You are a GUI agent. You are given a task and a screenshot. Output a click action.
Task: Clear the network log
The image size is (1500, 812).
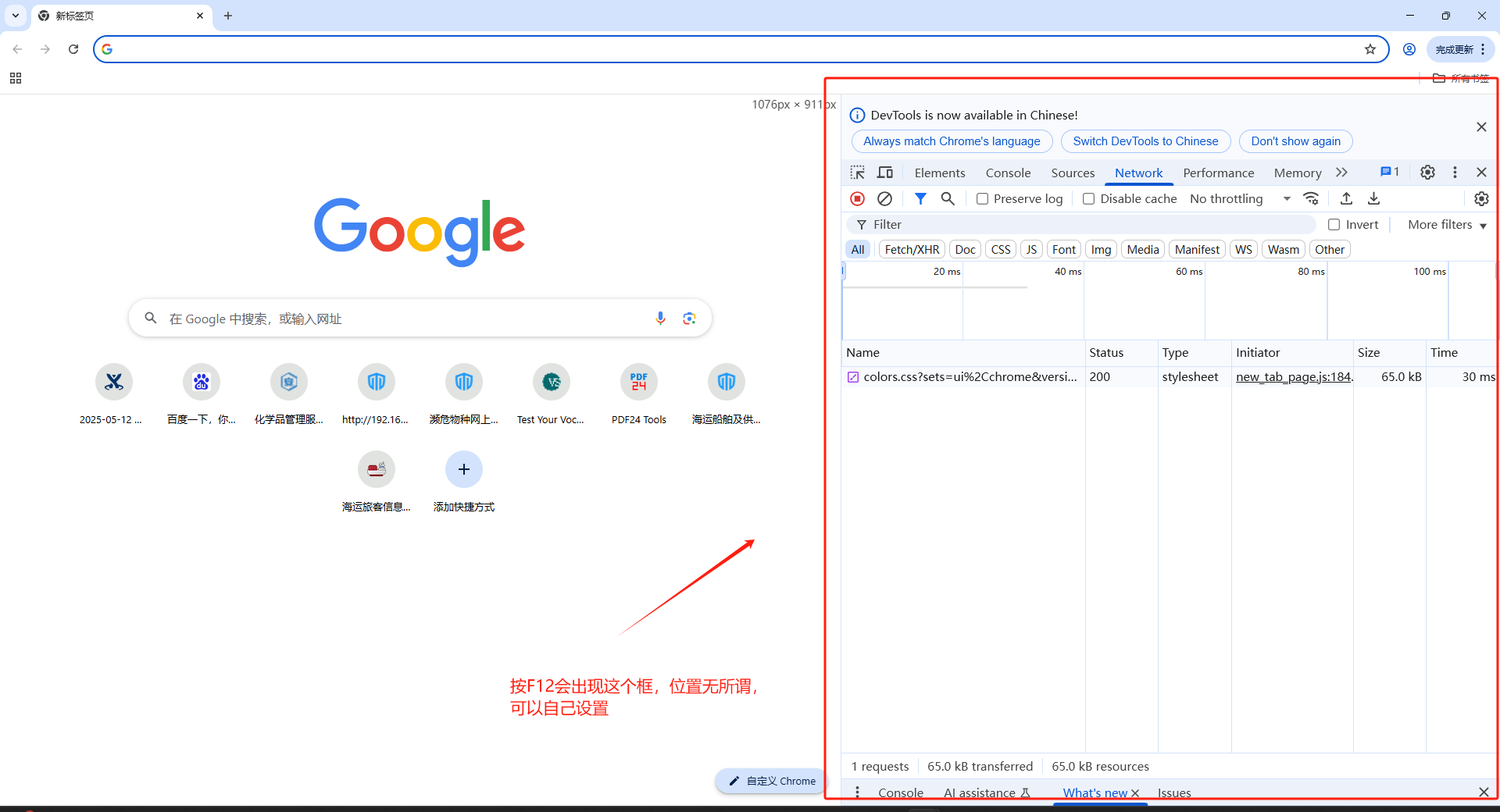pyautogui.click(x=884, y=199)
